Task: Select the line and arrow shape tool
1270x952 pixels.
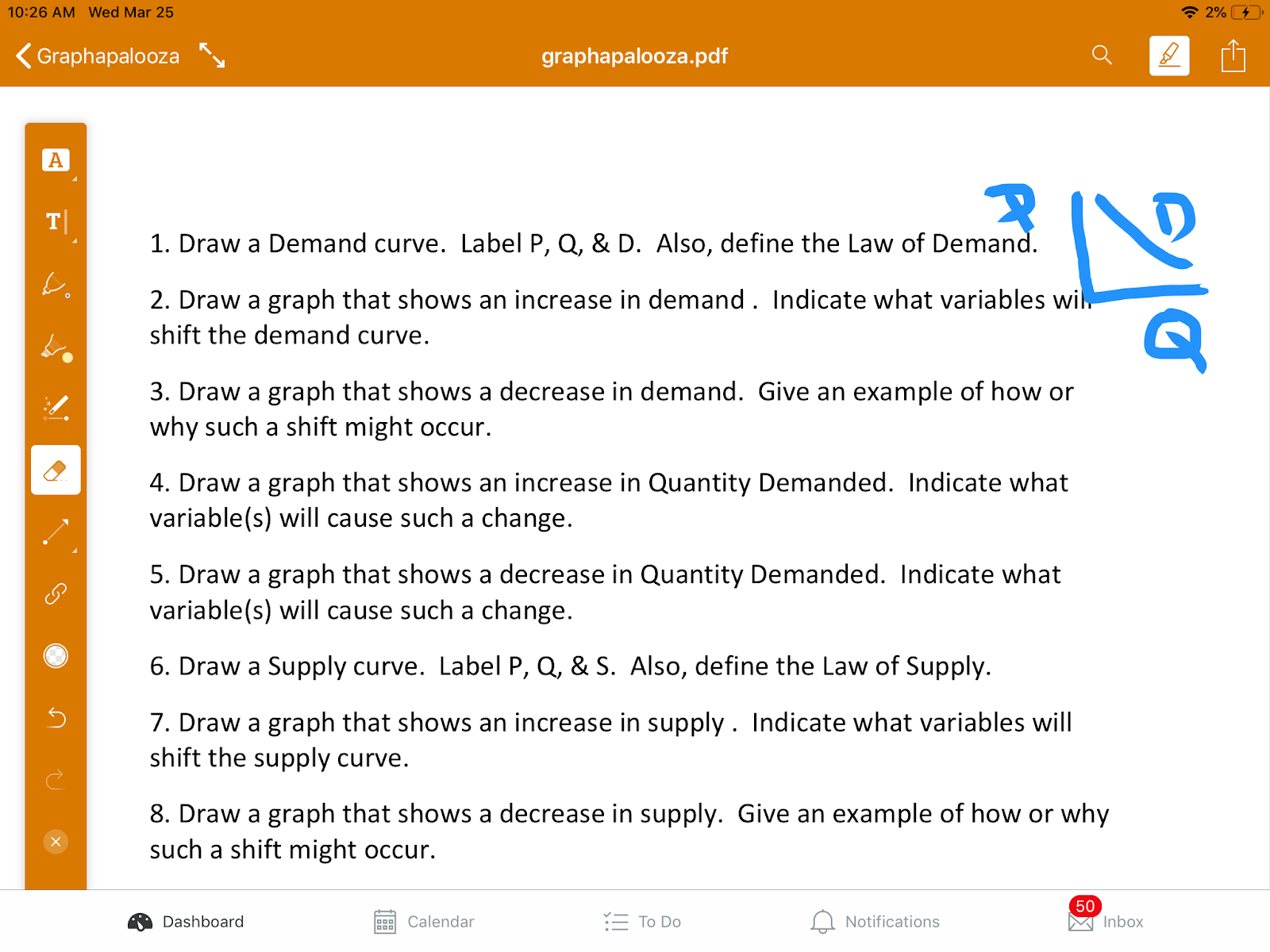Action: 56,532
